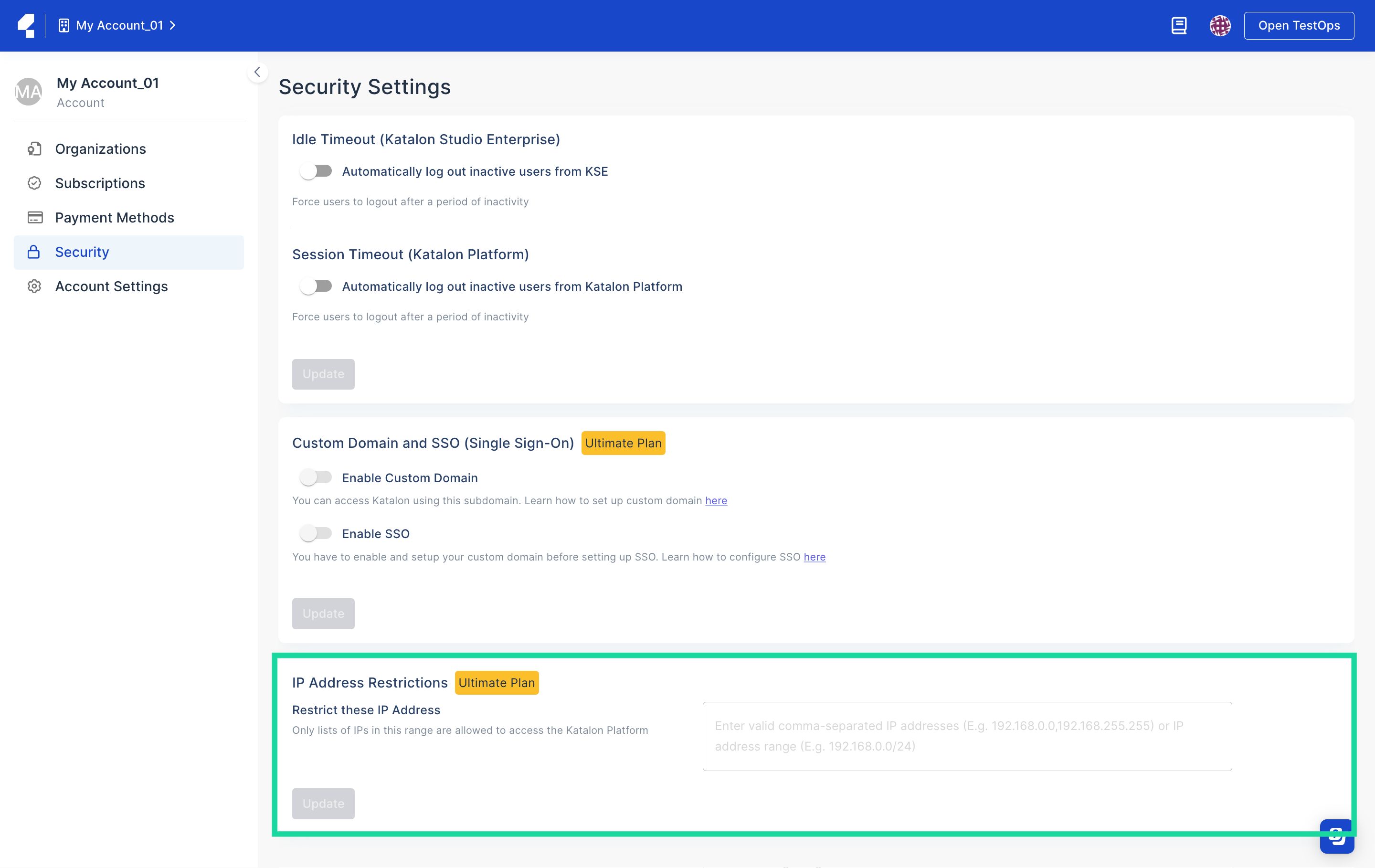
Task: Expand the My Account_01 account switcher
Action: coord(117,25)
